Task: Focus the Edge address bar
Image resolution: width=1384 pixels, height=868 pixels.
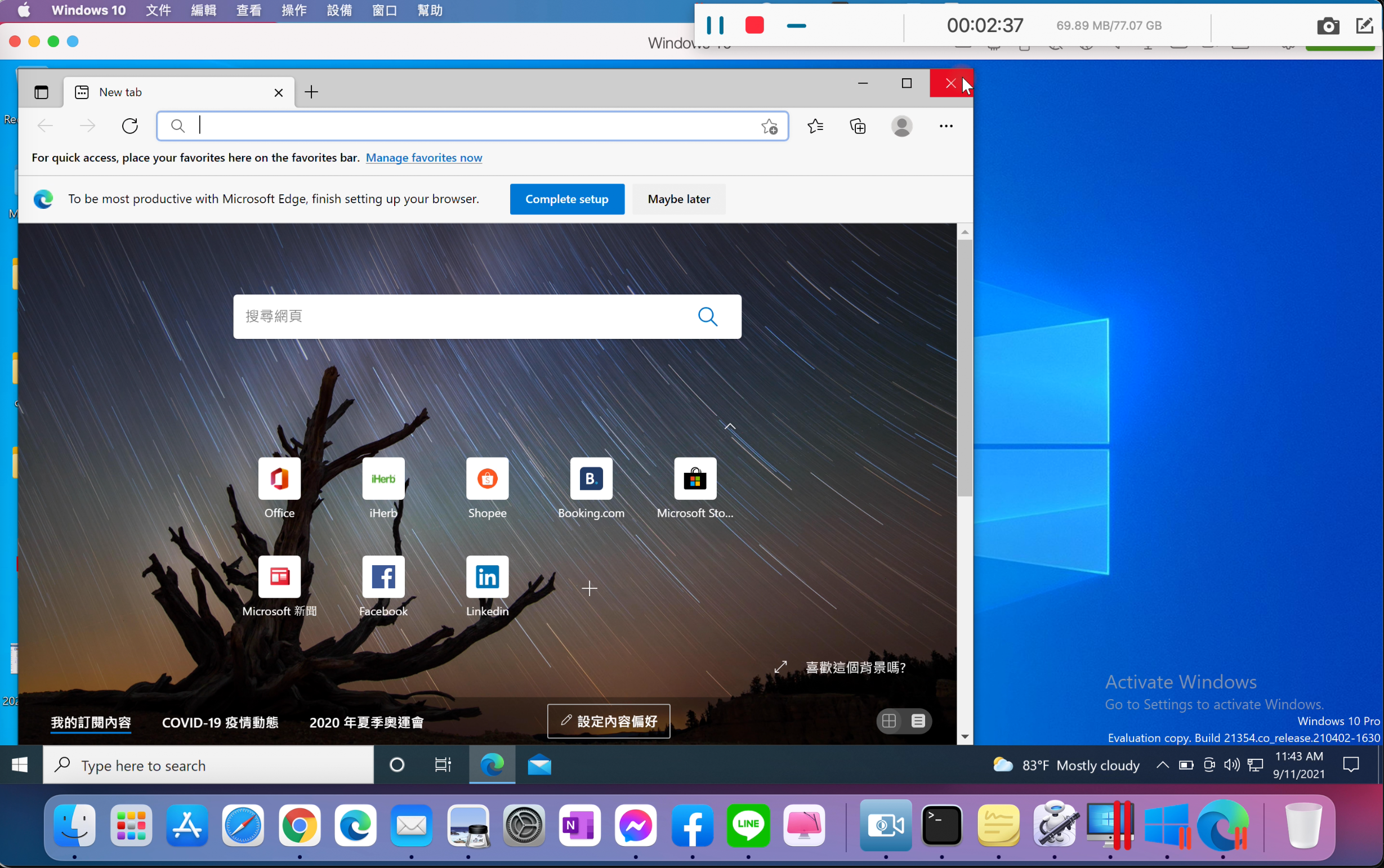Action: (472, 126)
